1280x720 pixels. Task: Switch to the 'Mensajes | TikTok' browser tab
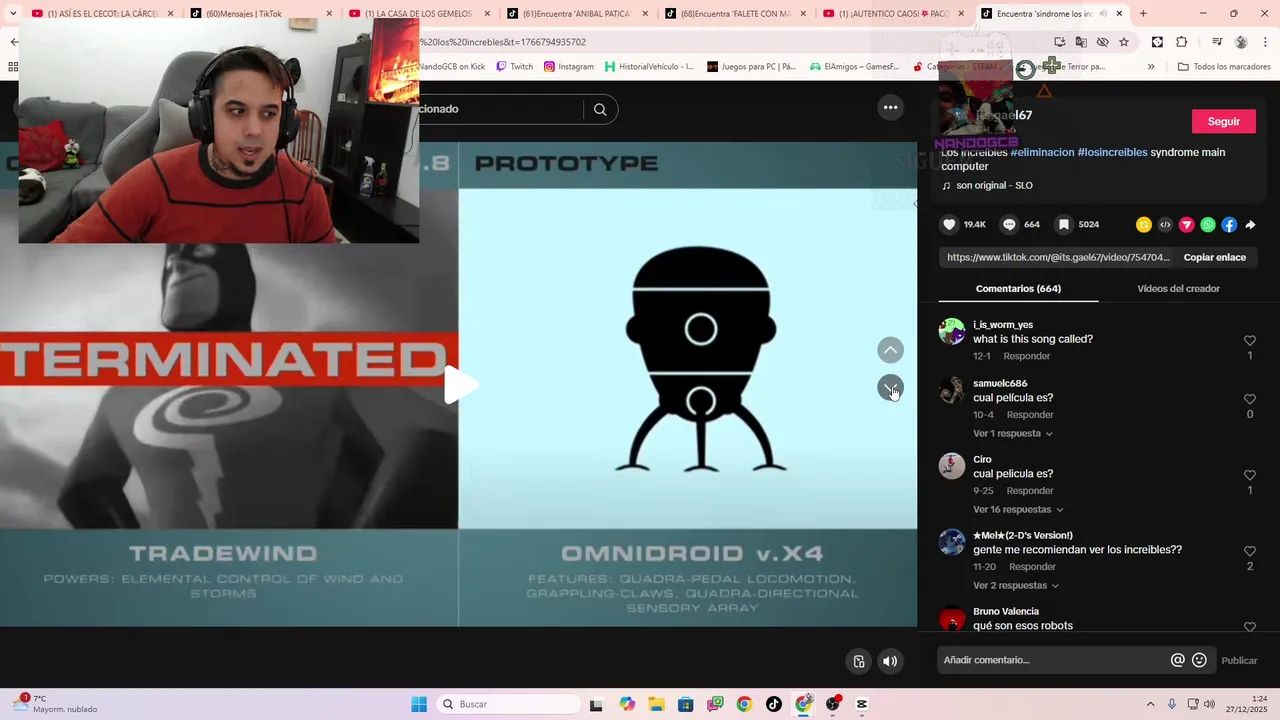[x=260, y=14]
